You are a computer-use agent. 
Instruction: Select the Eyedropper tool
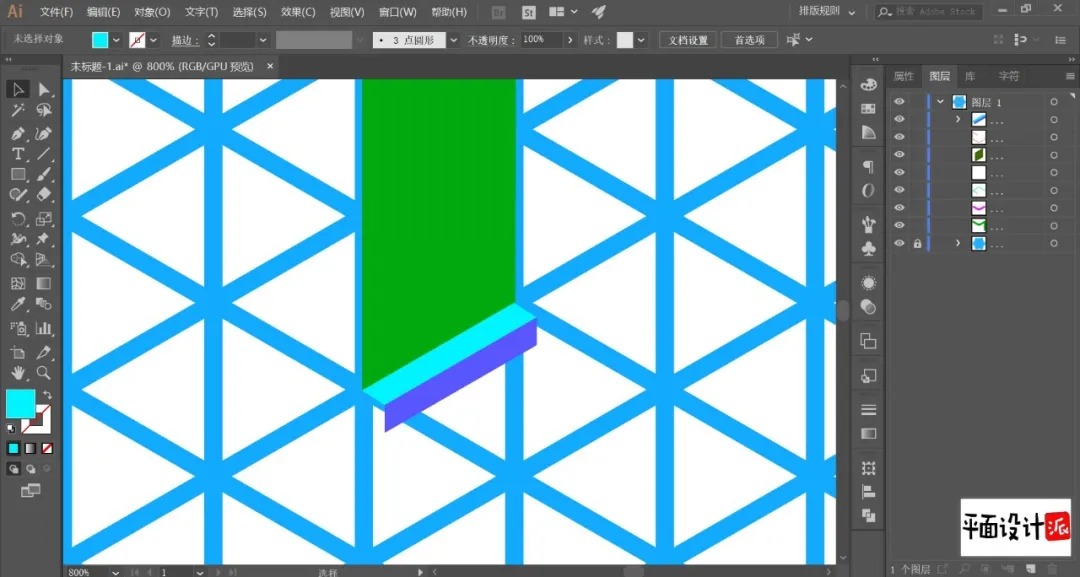point(18,304)
